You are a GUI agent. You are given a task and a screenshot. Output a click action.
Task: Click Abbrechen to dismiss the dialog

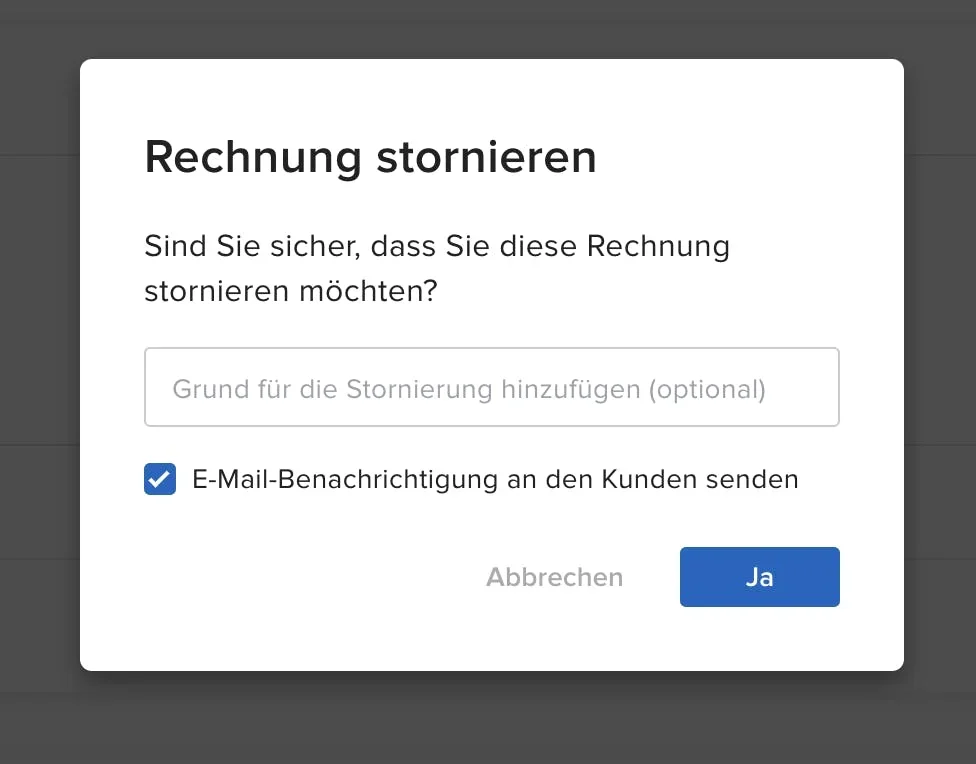coord(554,577)
